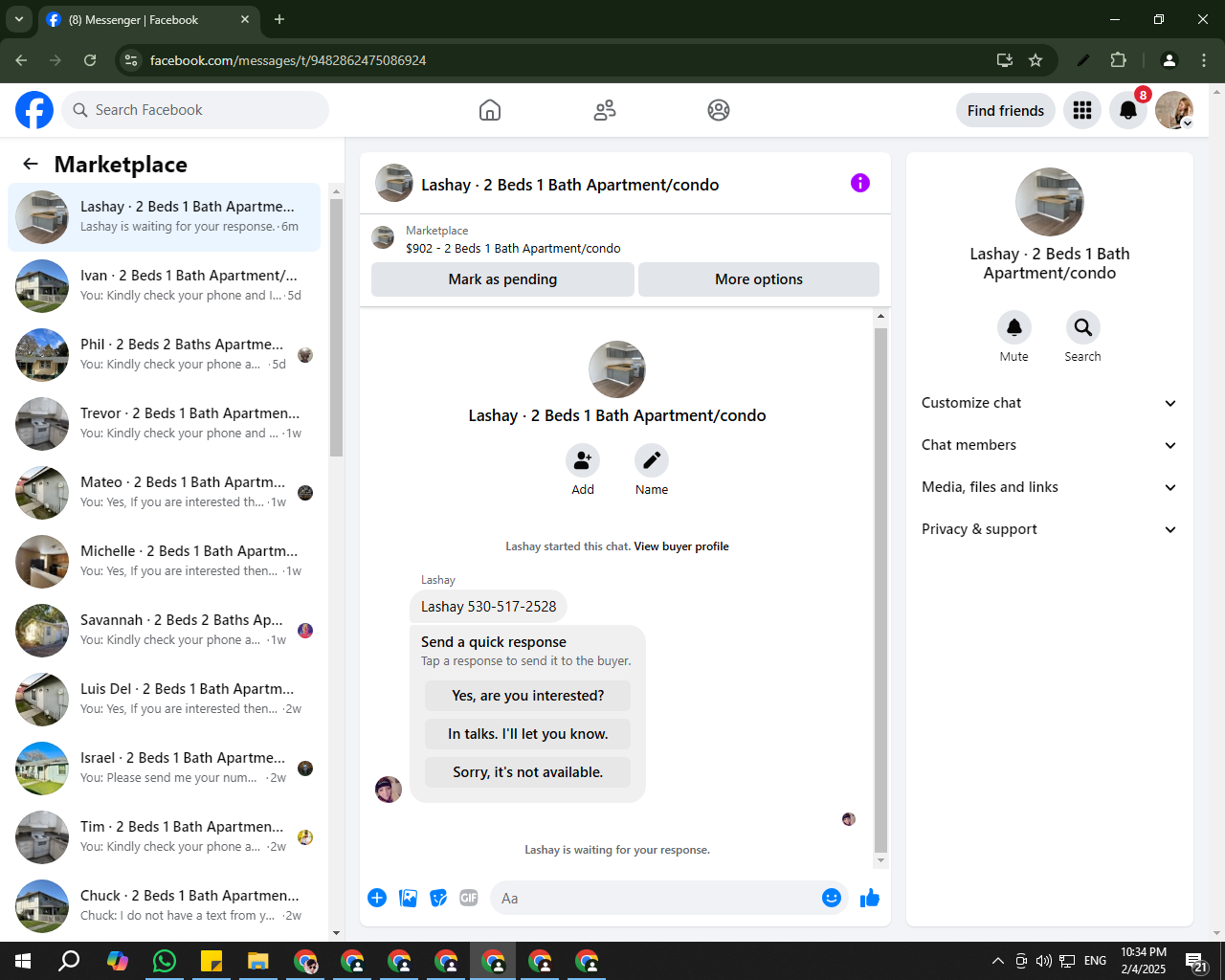Image resolution: width=1225 pixels, height=980 pixels.
Task: Send quick reply 'Sorry, it's not available.'
Action: coord(528,772)
